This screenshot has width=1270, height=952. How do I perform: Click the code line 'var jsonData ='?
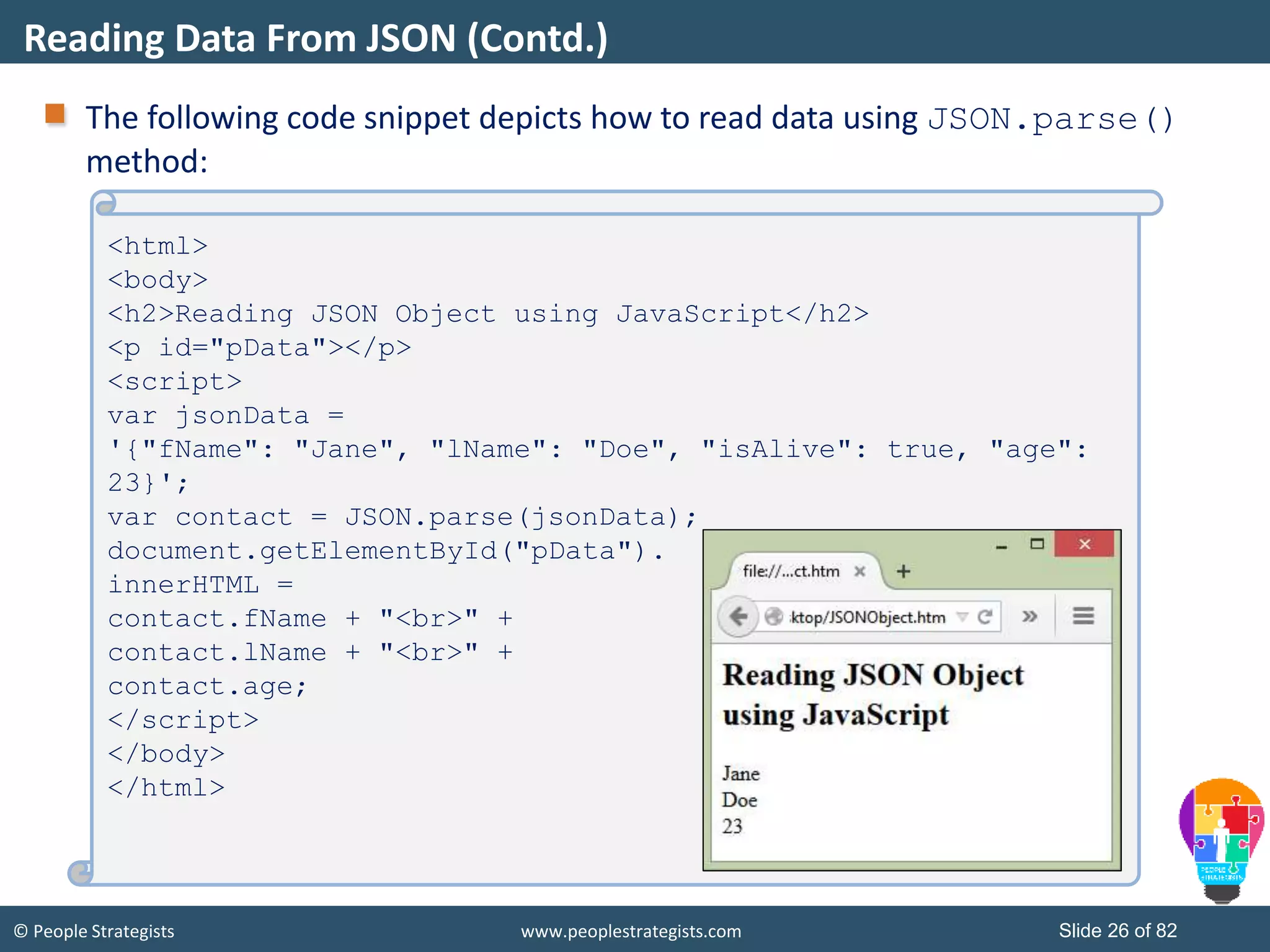tap(226, 416)
